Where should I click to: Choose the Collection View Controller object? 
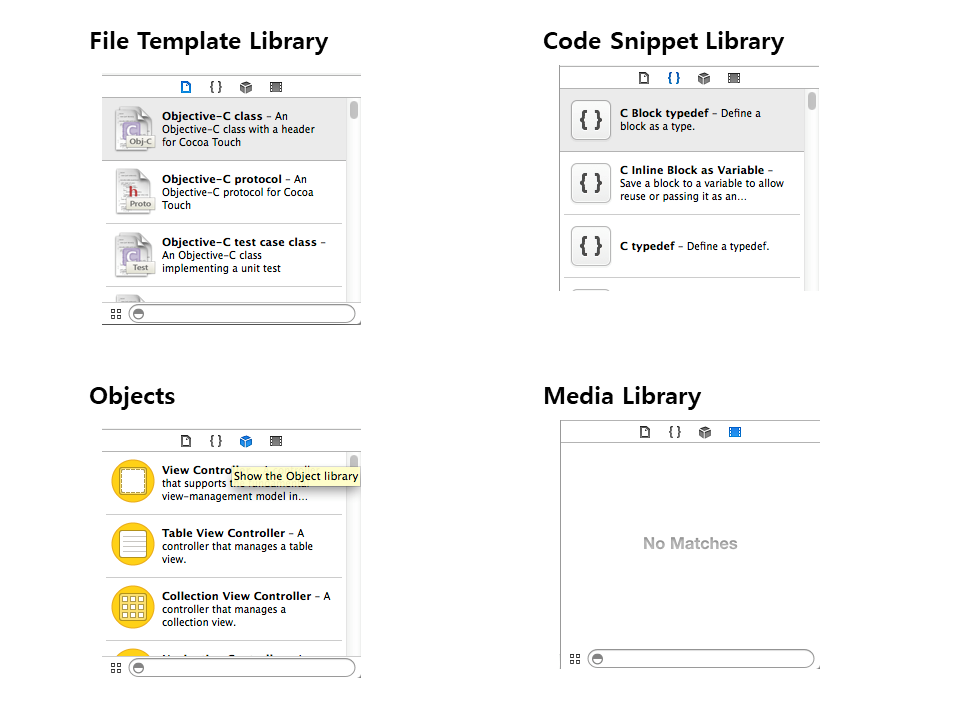(x=224, y=609)
